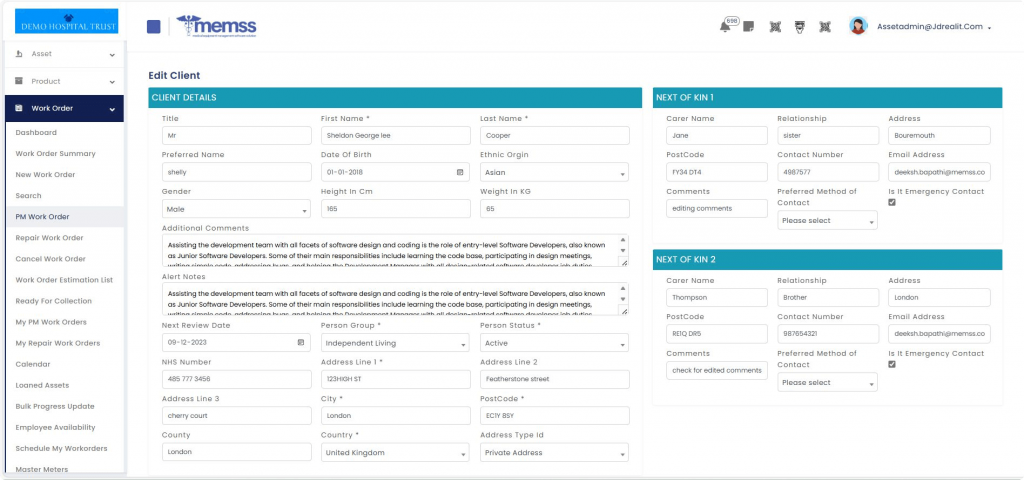Open the Assetadmin account dropdown
Image resolution: width=1024 pixels, height=480 pixels.
click(934, 27)
